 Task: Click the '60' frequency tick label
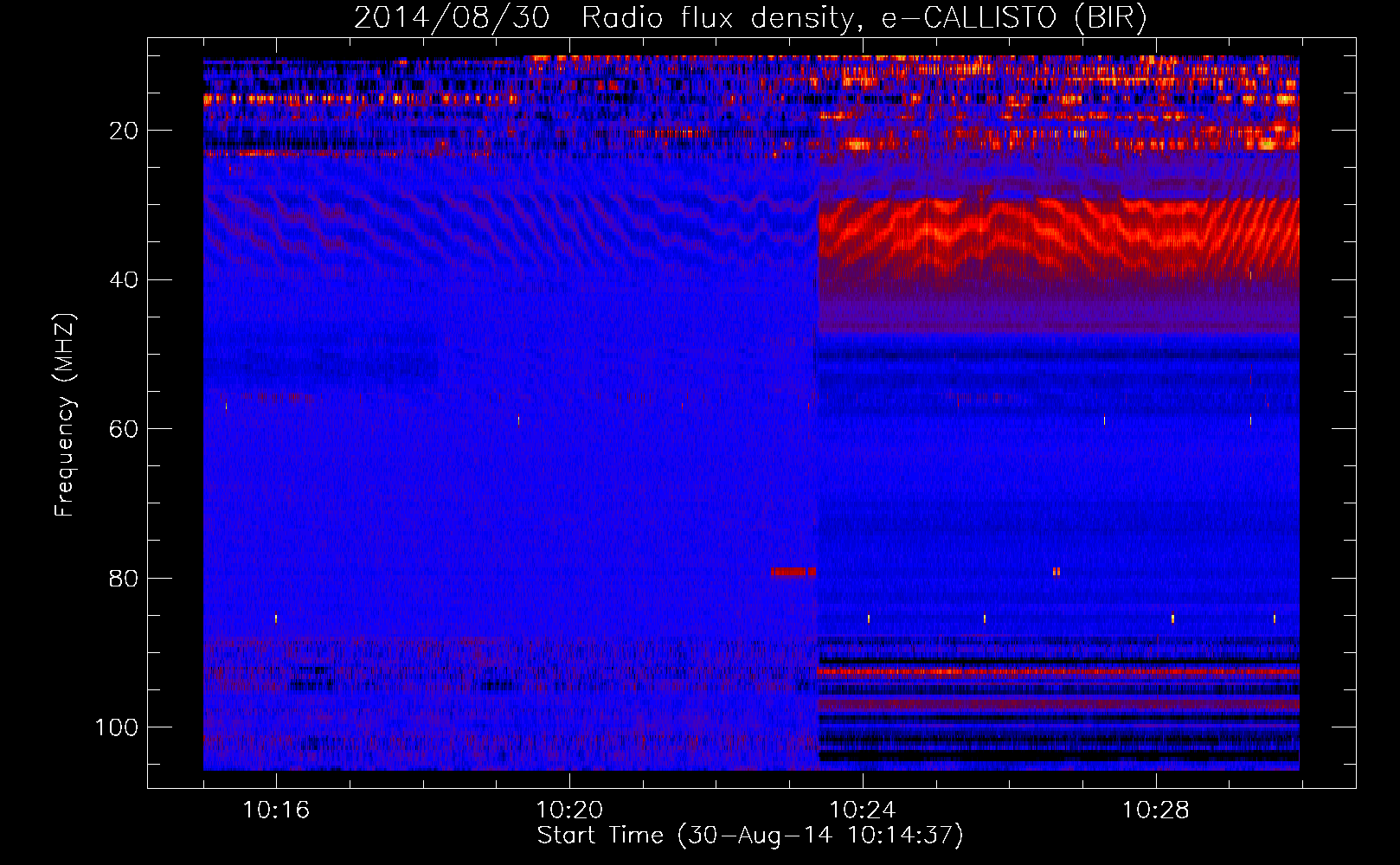coord(125,429)
